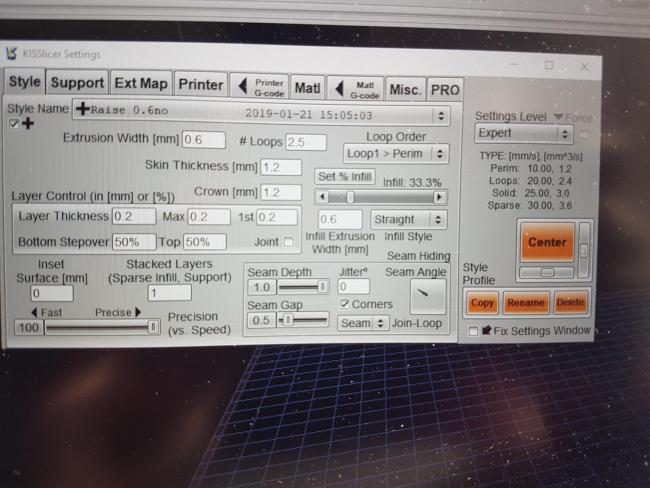Click the Crown [mm] field

(281, 192)
